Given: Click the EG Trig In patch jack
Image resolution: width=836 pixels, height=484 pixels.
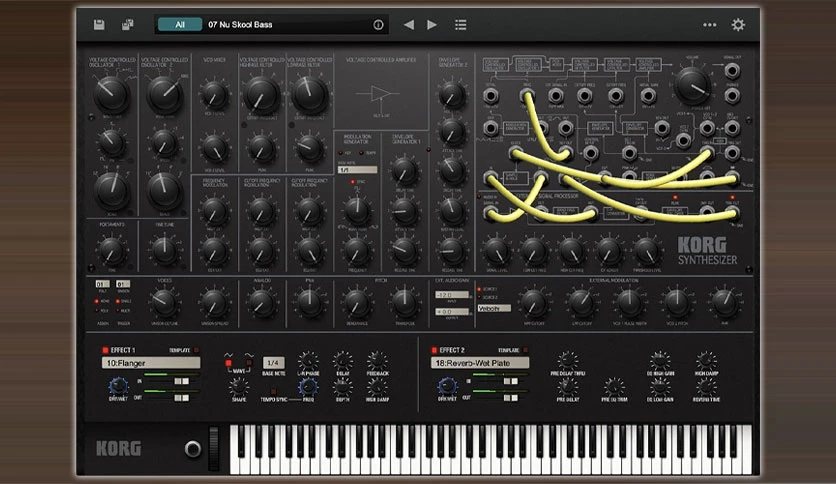Looking at the screenshot, I should click(630, 154).
